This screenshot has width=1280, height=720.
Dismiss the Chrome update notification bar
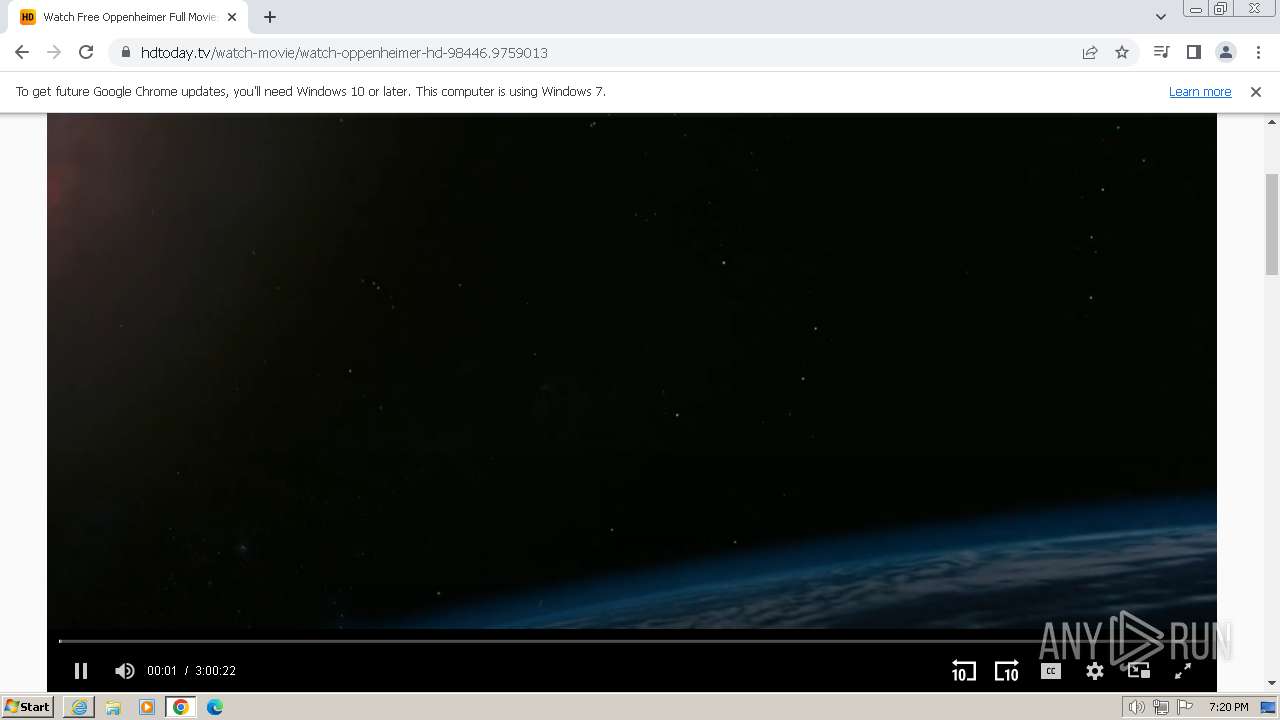1256,91
